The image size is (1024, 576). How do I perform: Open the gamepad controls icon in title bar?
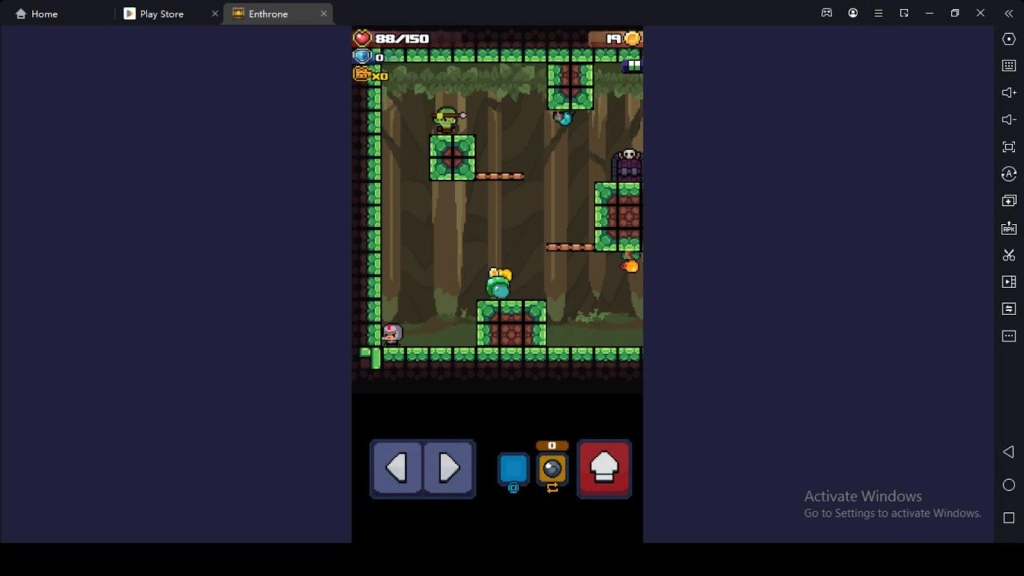point(827,13)
